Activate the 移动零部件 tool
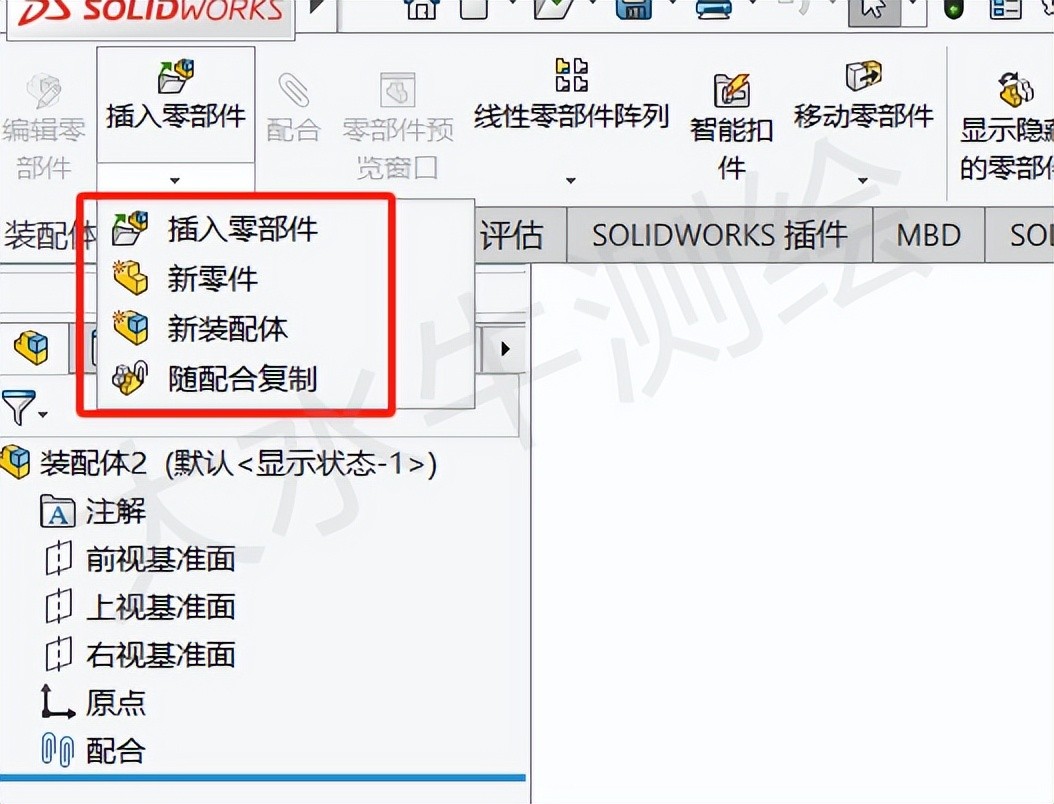Image resolution: width=1054 pixels, height=804 pixels. 863,95
